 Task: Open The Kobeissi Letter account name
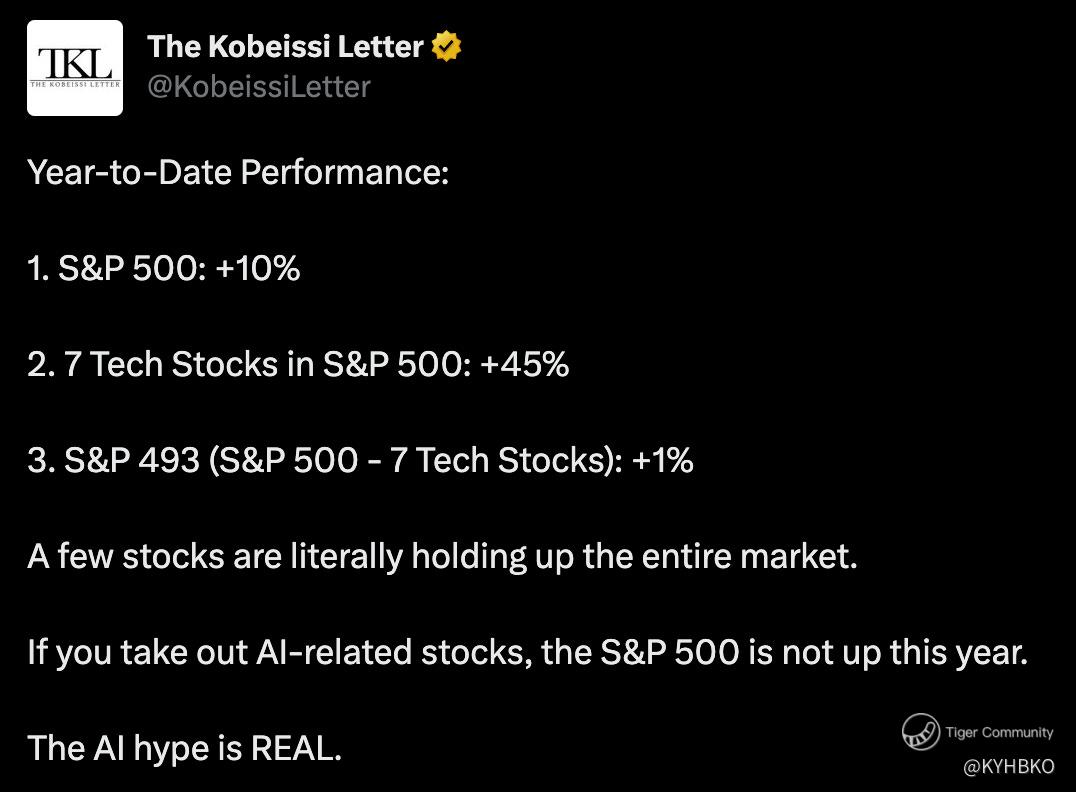pos(285,46)
